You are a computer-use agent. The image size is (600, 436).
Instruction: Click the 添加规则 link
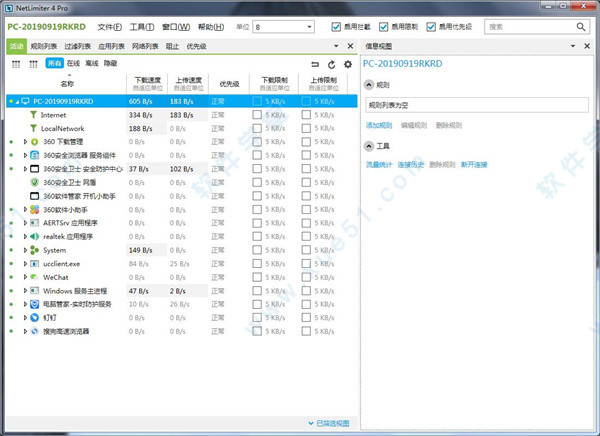[x=379, y=125]
